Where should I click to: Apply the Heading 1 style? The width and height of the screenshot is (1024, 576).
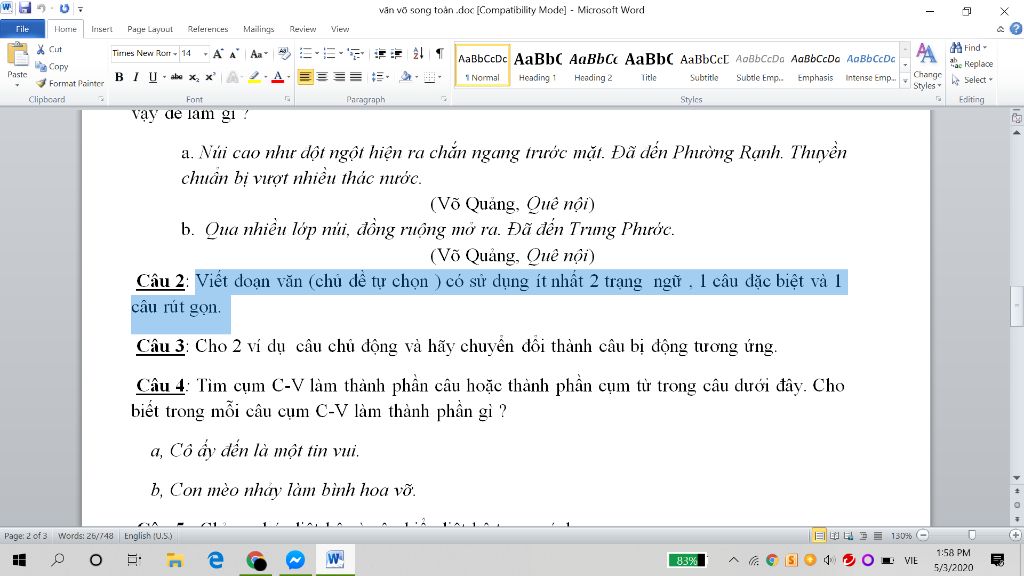click(x=537, y=65)
